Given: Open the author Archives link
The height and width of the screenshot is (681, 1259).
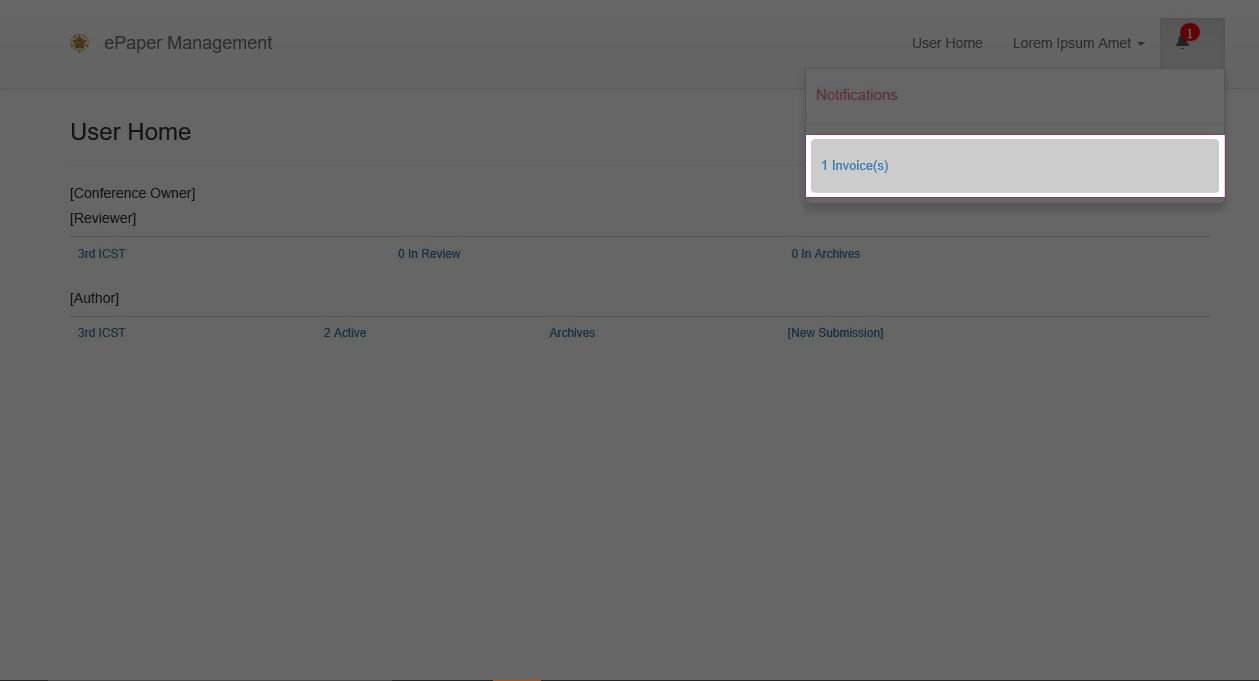Looking at the screenshot, I should click(x=572, y=333).
